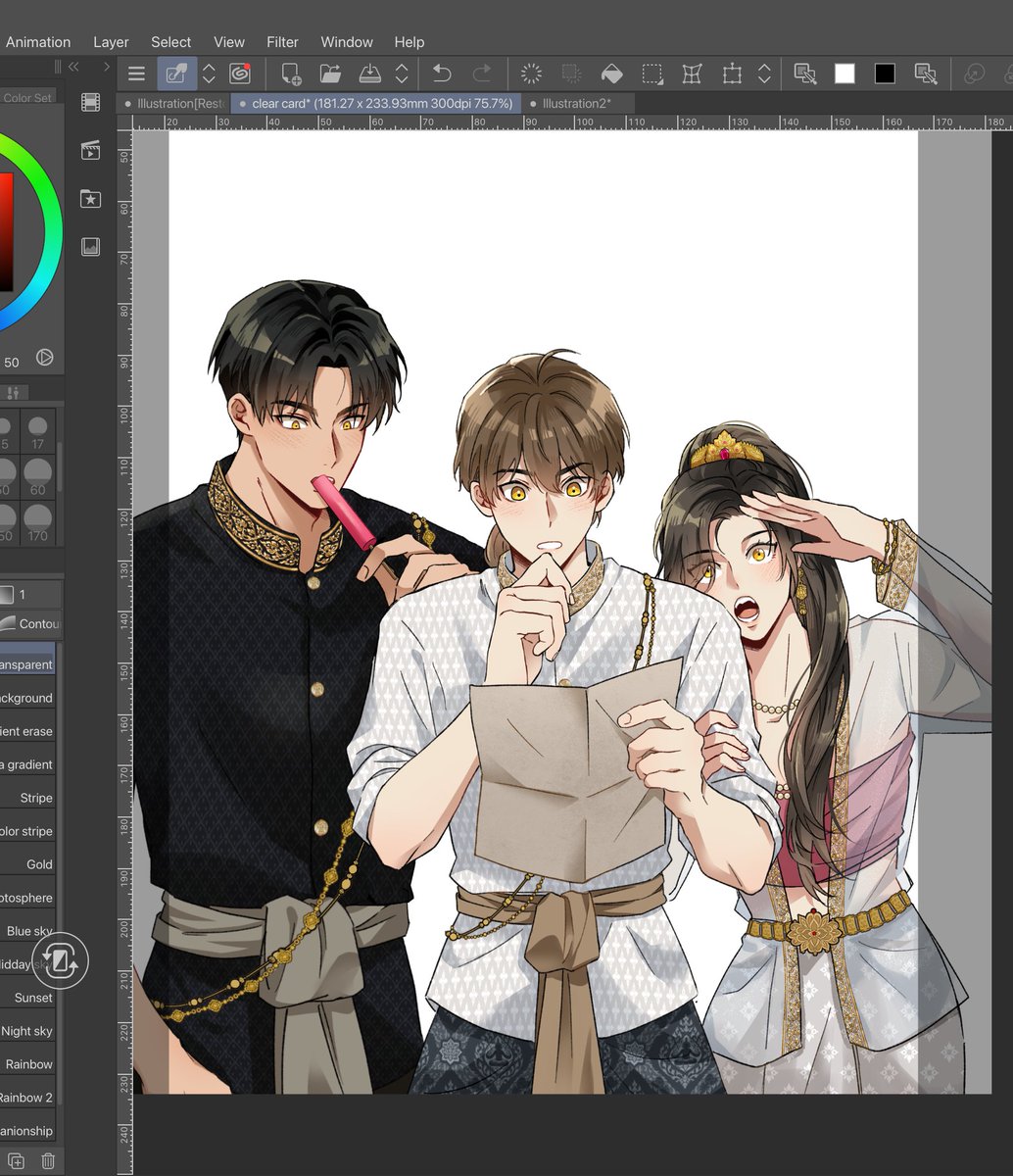Collapse the color panel with the double chevron
The image size is (1013, 1176).
(x=72, y=67)
